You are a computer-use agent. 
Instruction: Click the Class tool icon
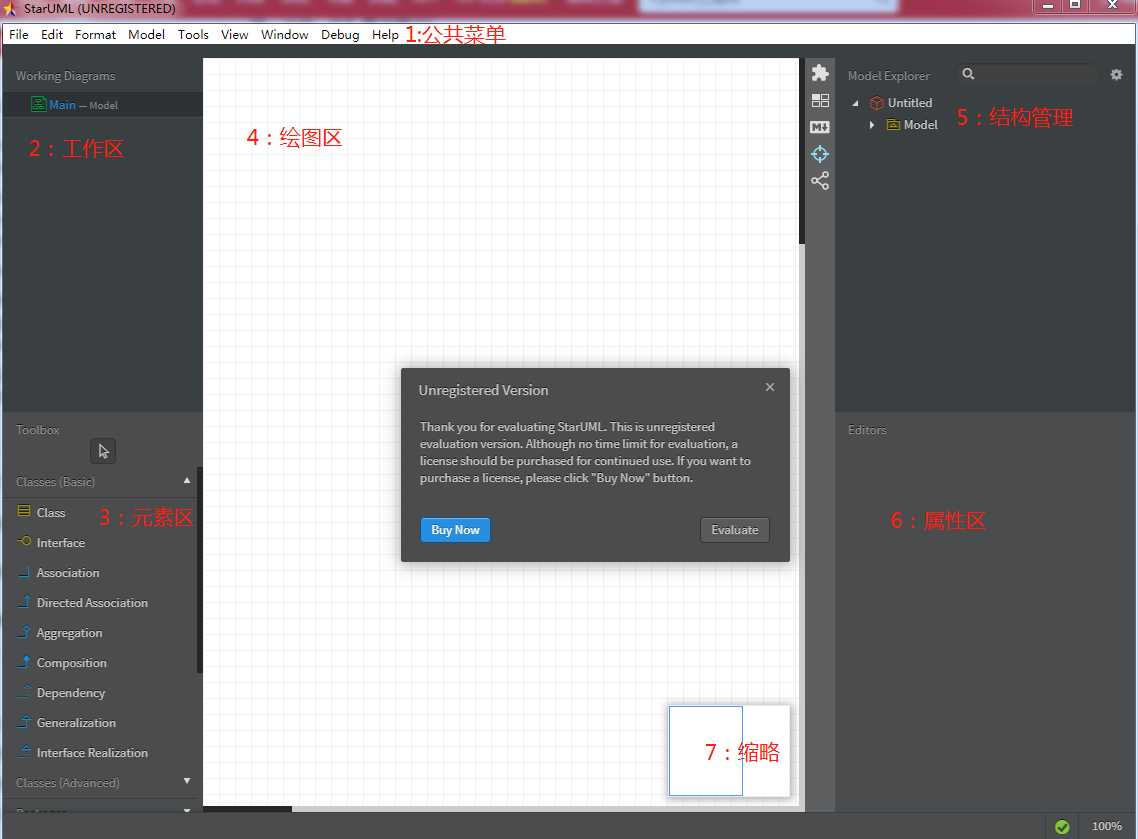24,511
